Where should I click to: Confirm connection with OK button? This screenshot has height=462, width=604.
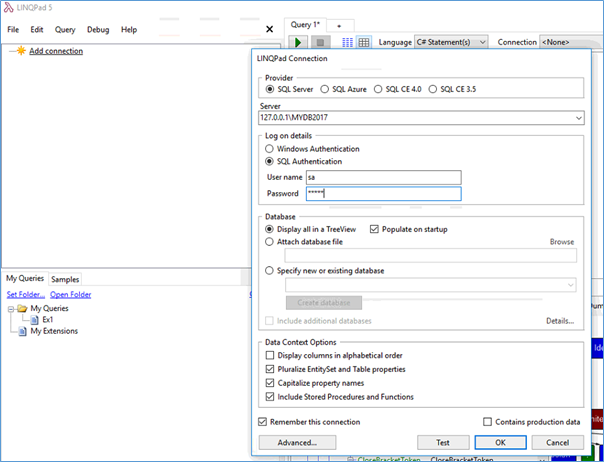(x=500, y=443)
